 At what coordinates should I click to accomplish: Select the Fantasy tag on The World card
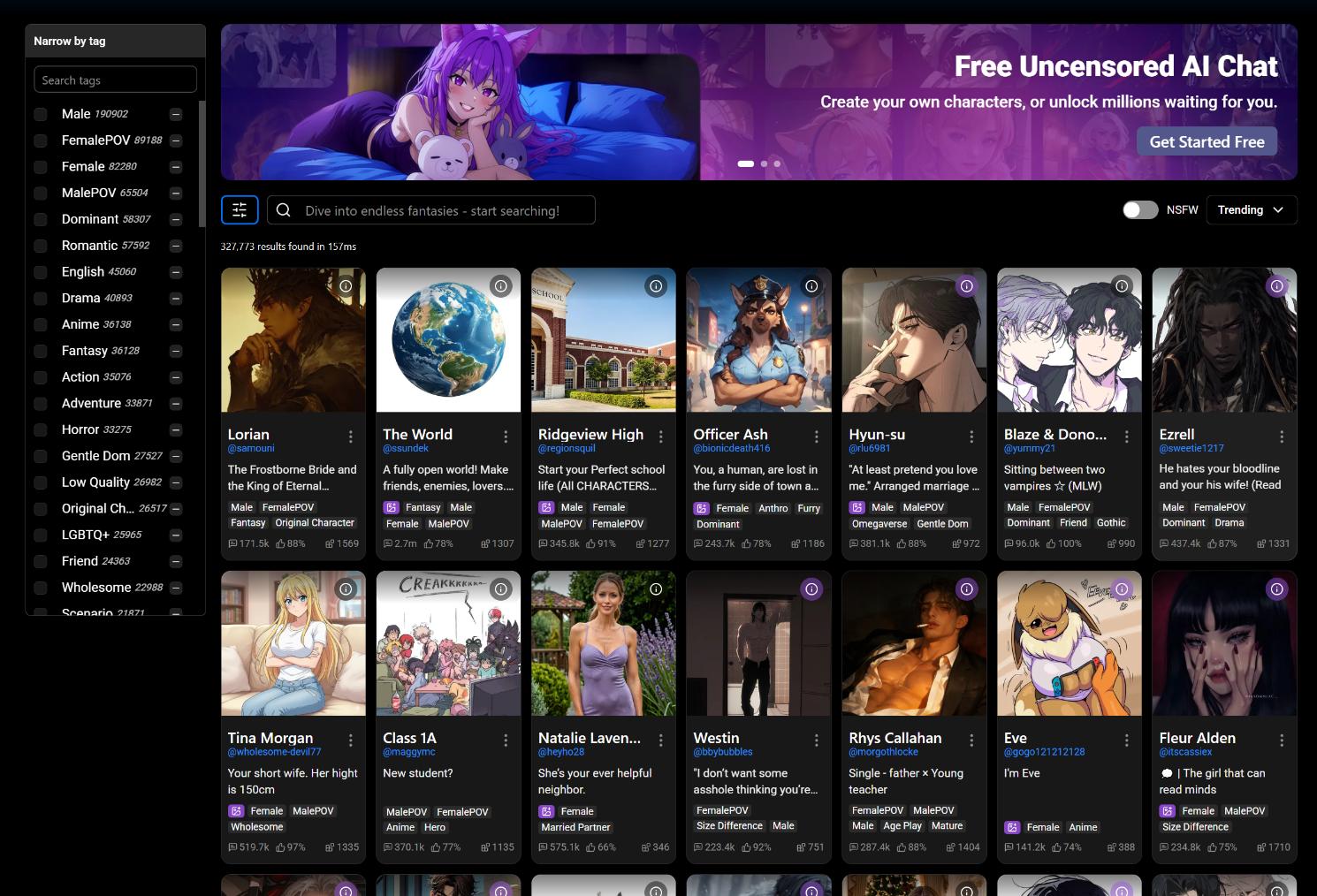click(423, 508)
